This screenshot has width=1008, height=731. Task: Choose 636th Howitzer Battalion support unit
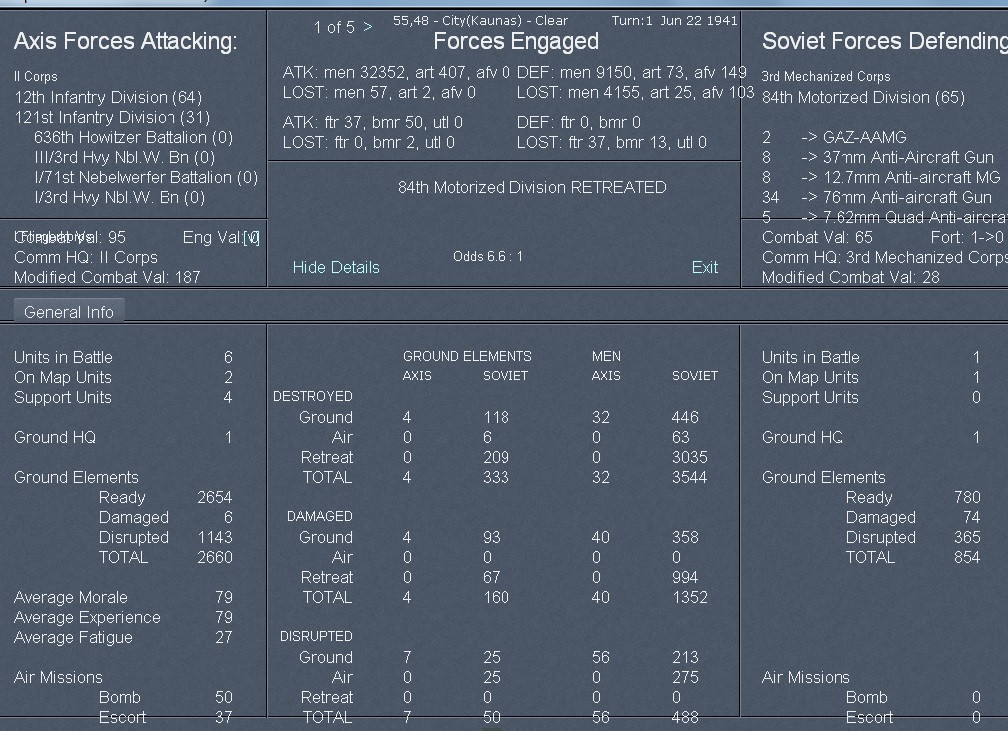[x=133, y=138]
